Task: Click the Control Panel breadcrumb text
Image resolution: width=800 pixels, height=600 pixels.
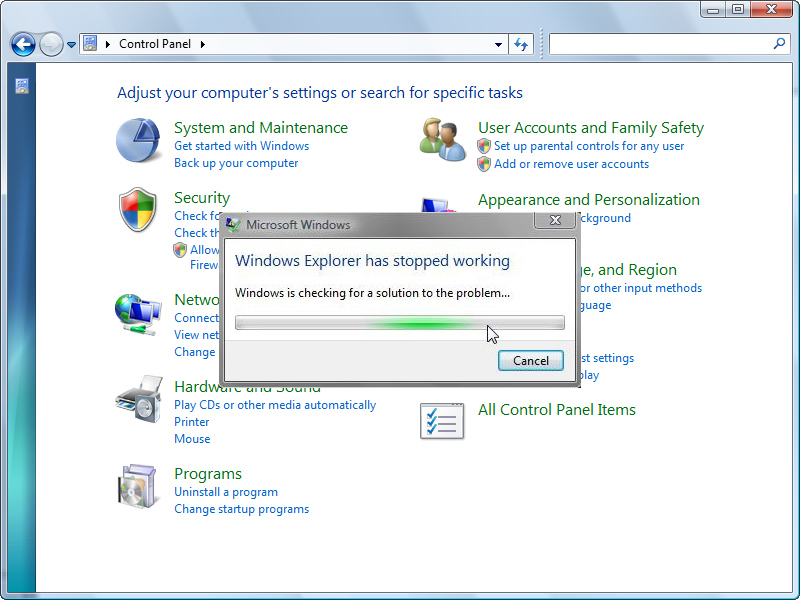Action: click(155, 44)
